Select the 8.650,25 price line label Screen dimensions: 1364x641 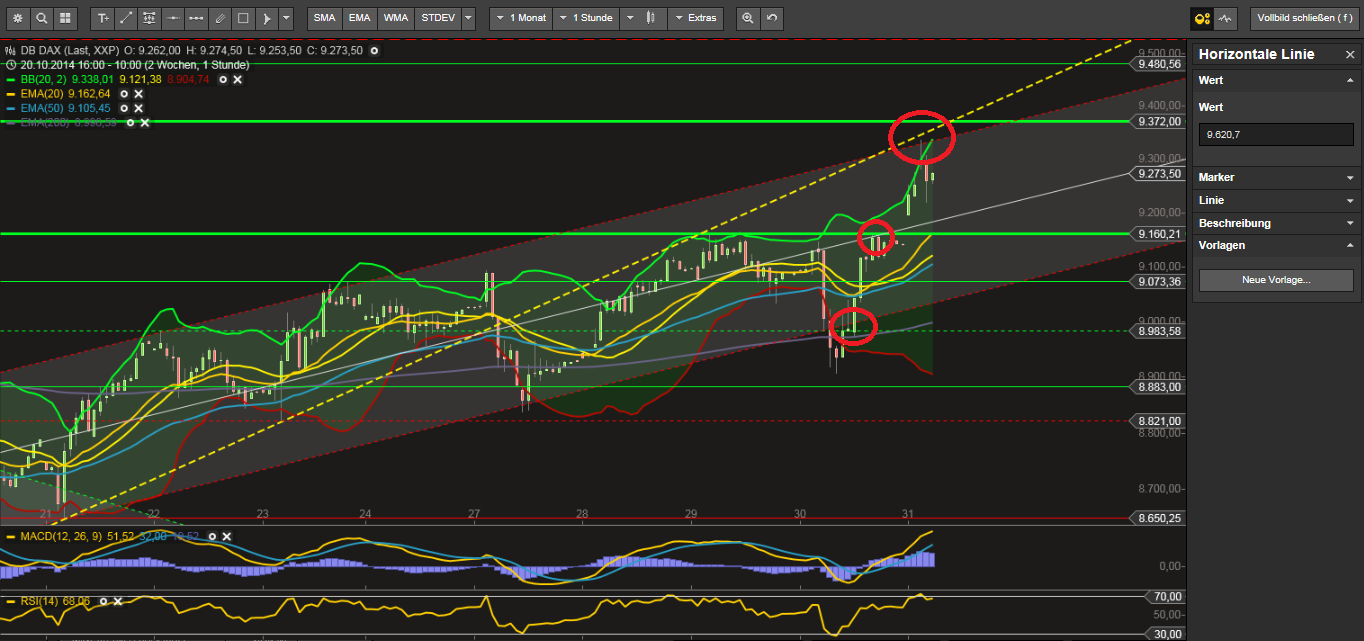(1160, 518)
